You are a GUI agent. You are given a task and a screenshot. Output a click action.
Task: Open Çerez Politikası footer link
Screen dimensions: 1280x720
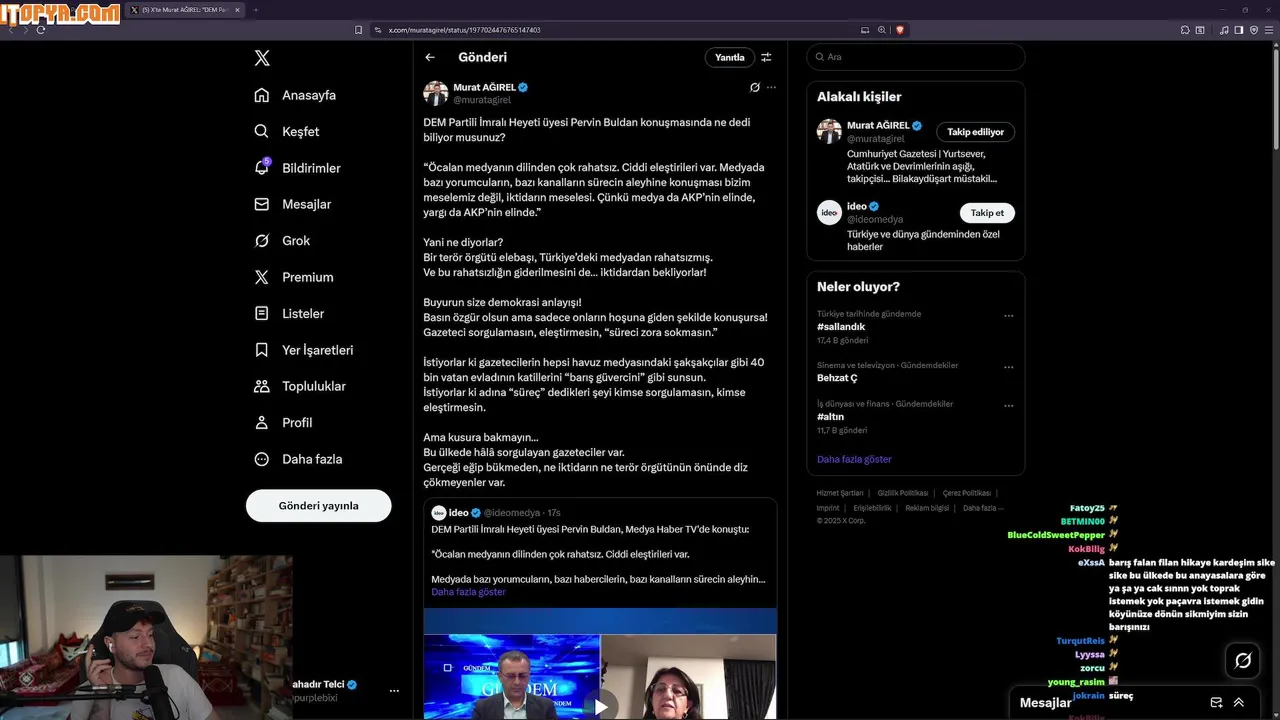(x=967, y=493)
